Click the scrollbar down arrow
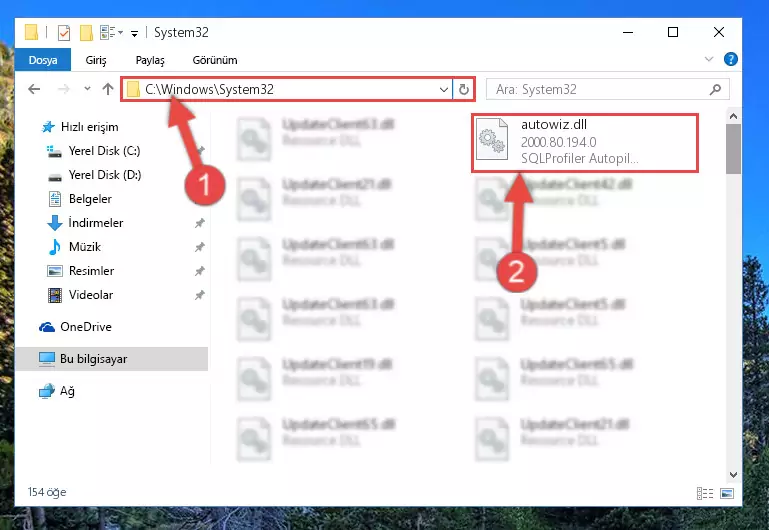Viewport: 769px width, 530px height. click(x=733, y=475)
